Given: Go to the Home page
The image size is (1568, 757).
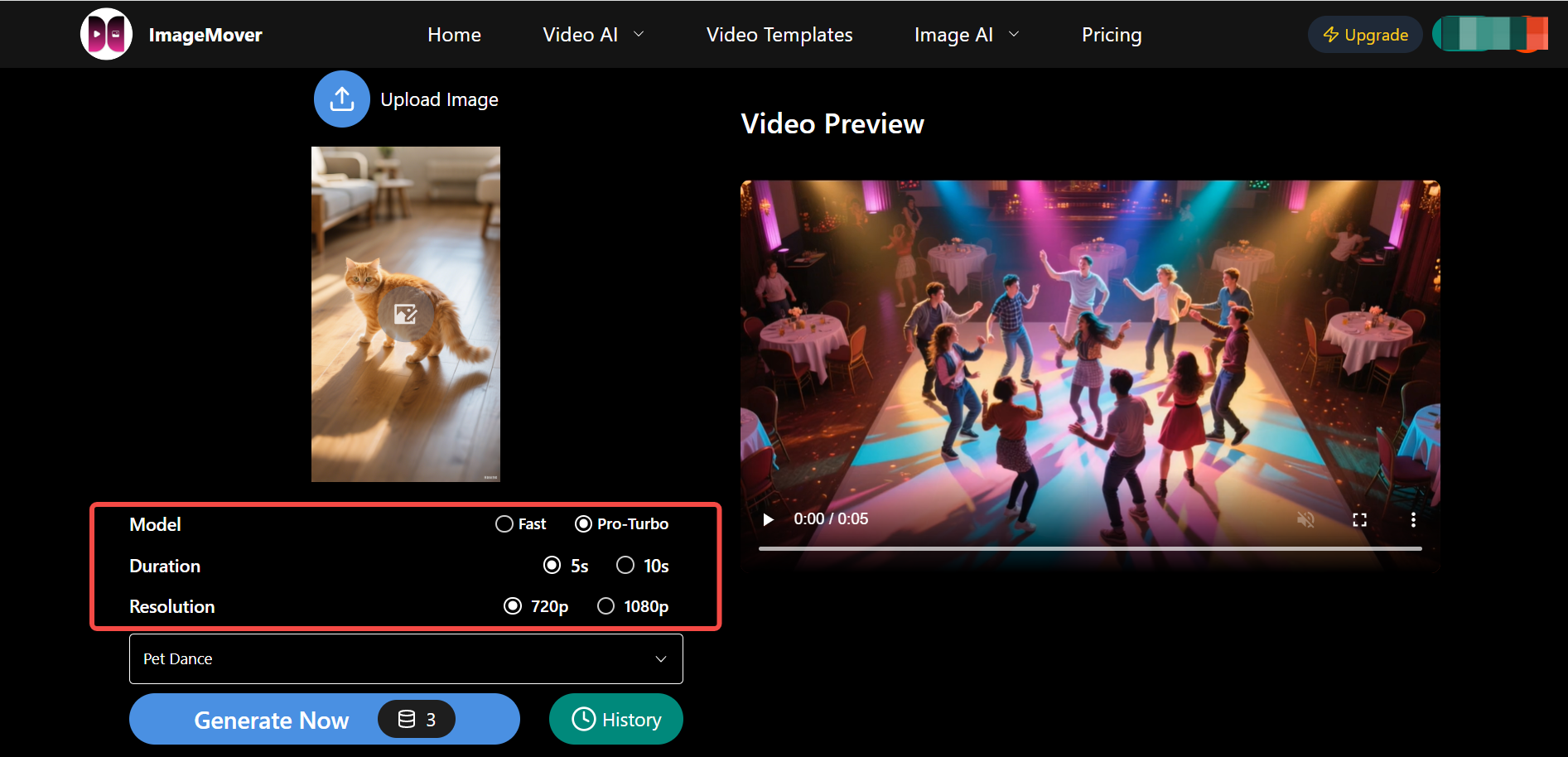Looking at the screenshot, I should (454, 35).
